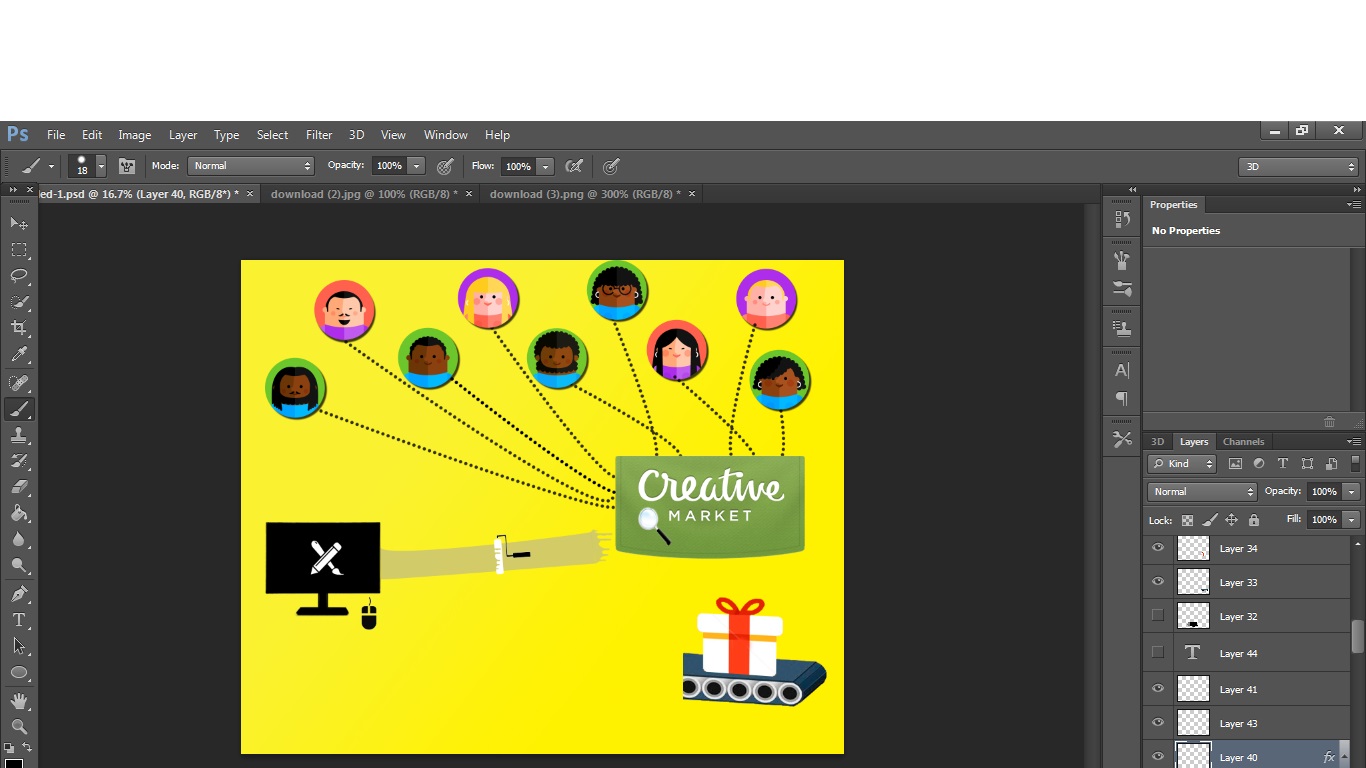Select the Pen tool
Viewport: 1366px width, 768px height.
click(x=19, y=594)
